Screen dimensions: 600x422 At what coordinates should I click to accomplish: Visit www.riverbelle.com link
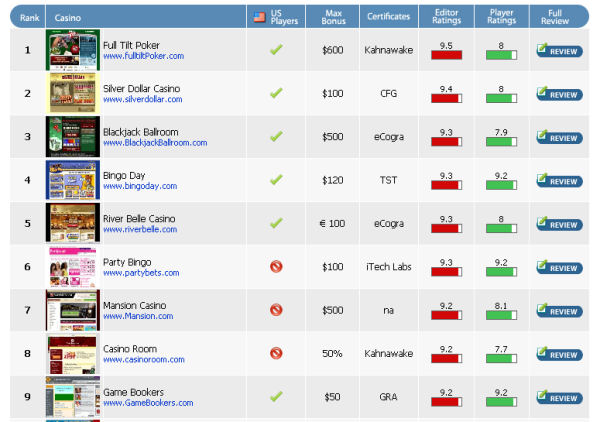[140, 230]
